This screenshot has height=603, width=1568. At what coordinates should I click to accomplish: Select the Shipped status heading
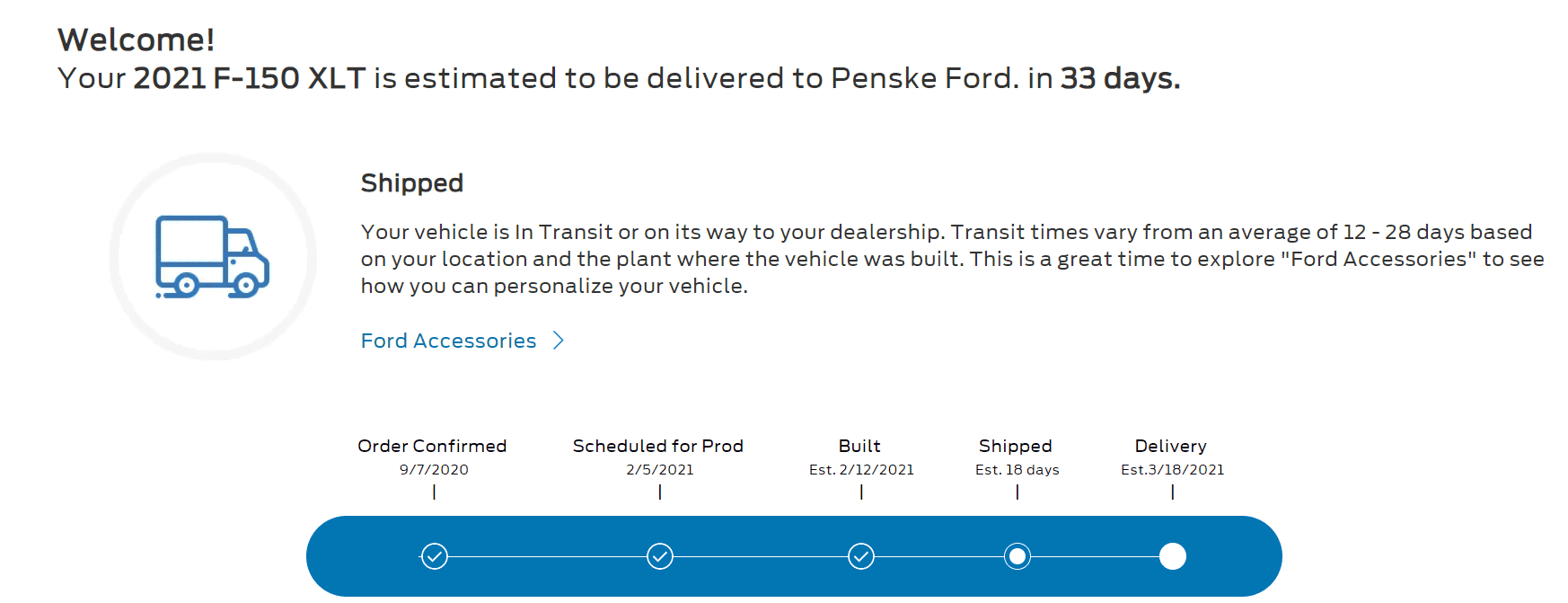[411, 182]
